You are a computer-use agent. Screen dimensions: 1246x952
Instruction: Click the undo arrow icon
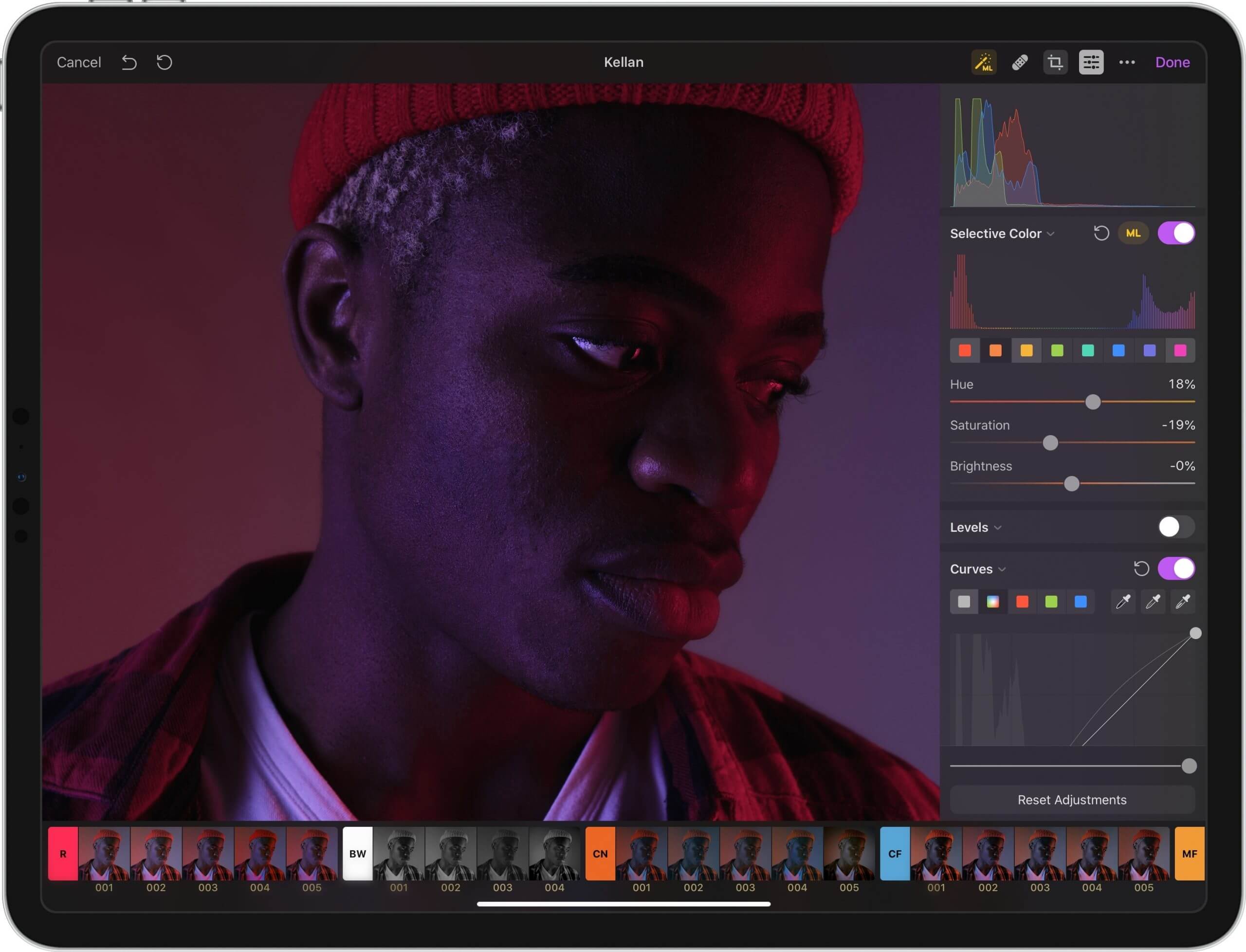129,62
